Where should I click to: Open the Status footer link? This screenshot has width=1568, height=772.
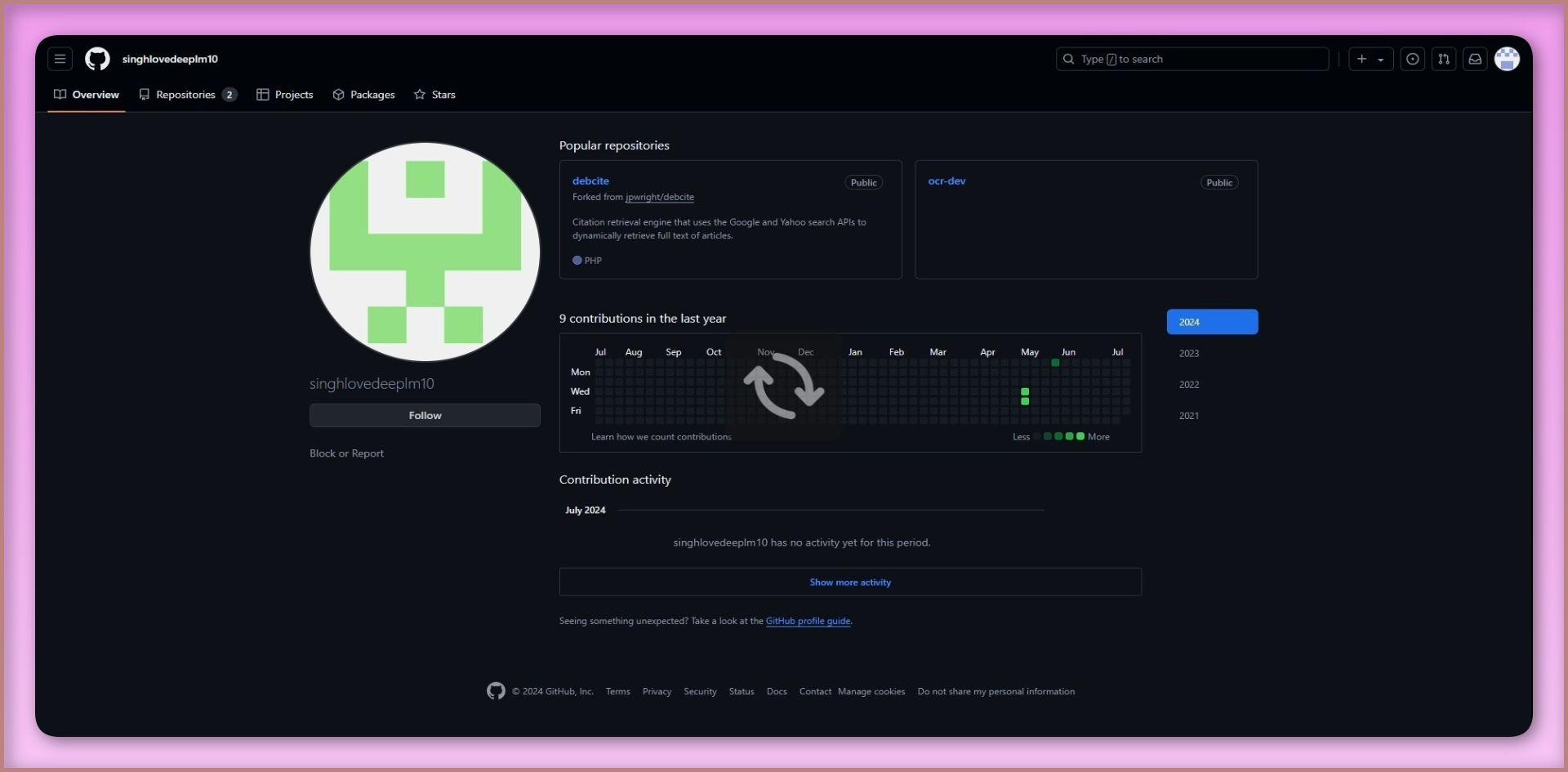[742, 691]
